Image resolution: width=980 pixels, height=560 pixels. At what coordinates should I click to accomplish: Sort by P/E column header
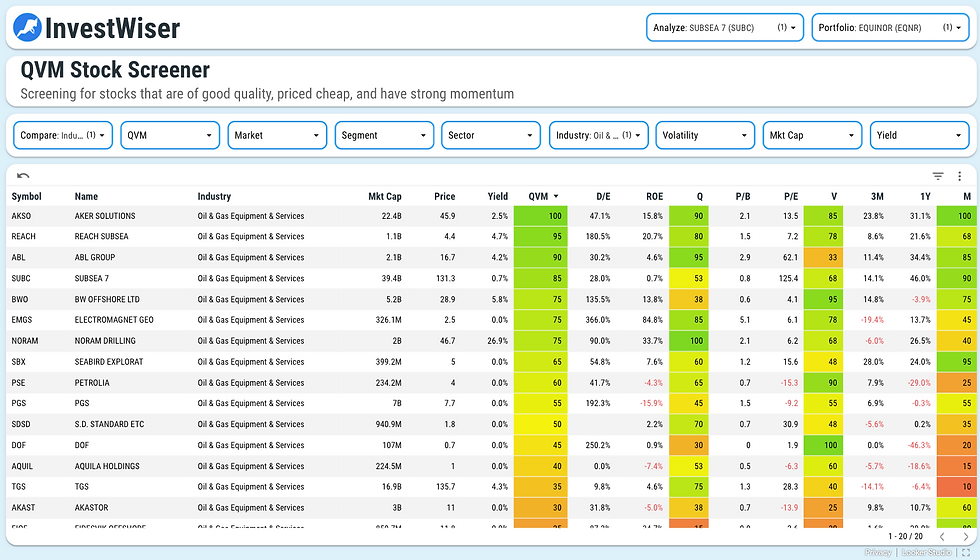tap(791, 196)
